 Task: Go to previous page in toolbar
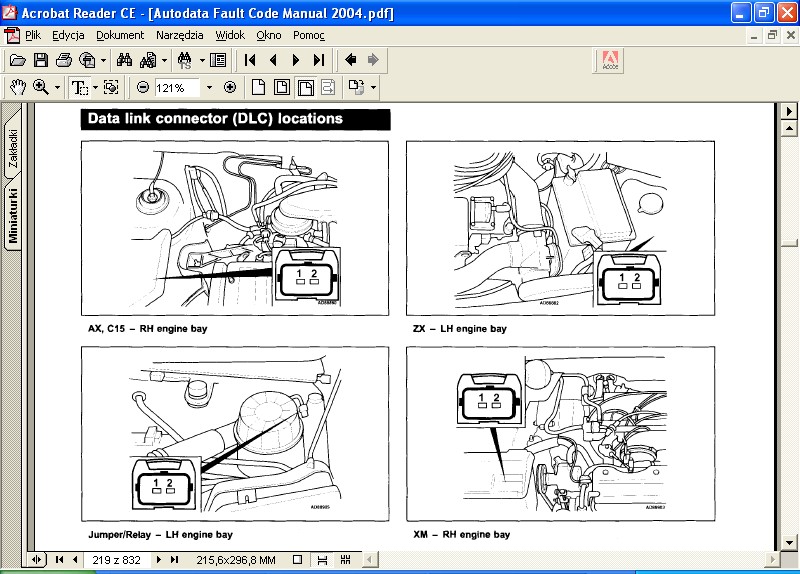[273, 60]
